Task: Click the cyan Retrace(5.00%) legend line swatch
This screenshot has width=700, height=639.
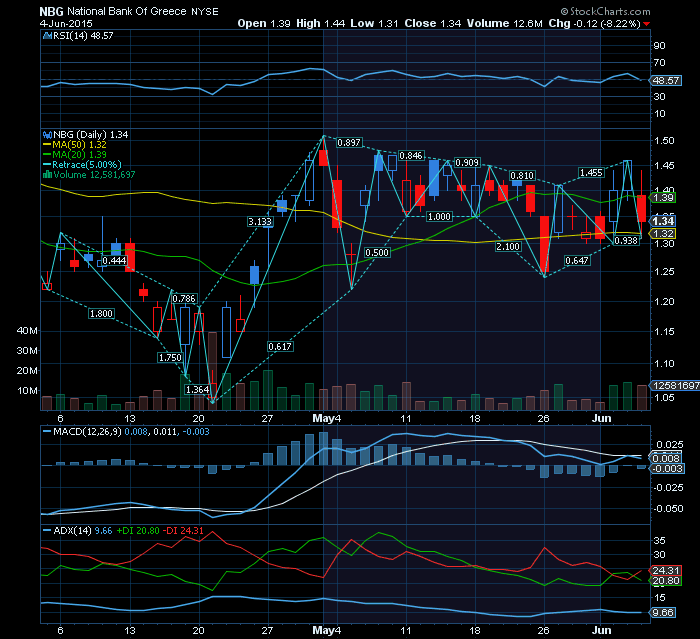Action: pyautogui.click(x=47, y=165)
